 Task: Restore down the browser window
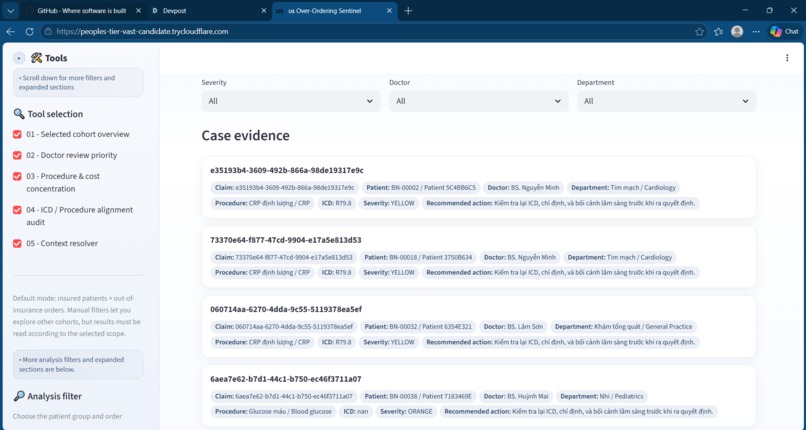[x=770, y=10]
